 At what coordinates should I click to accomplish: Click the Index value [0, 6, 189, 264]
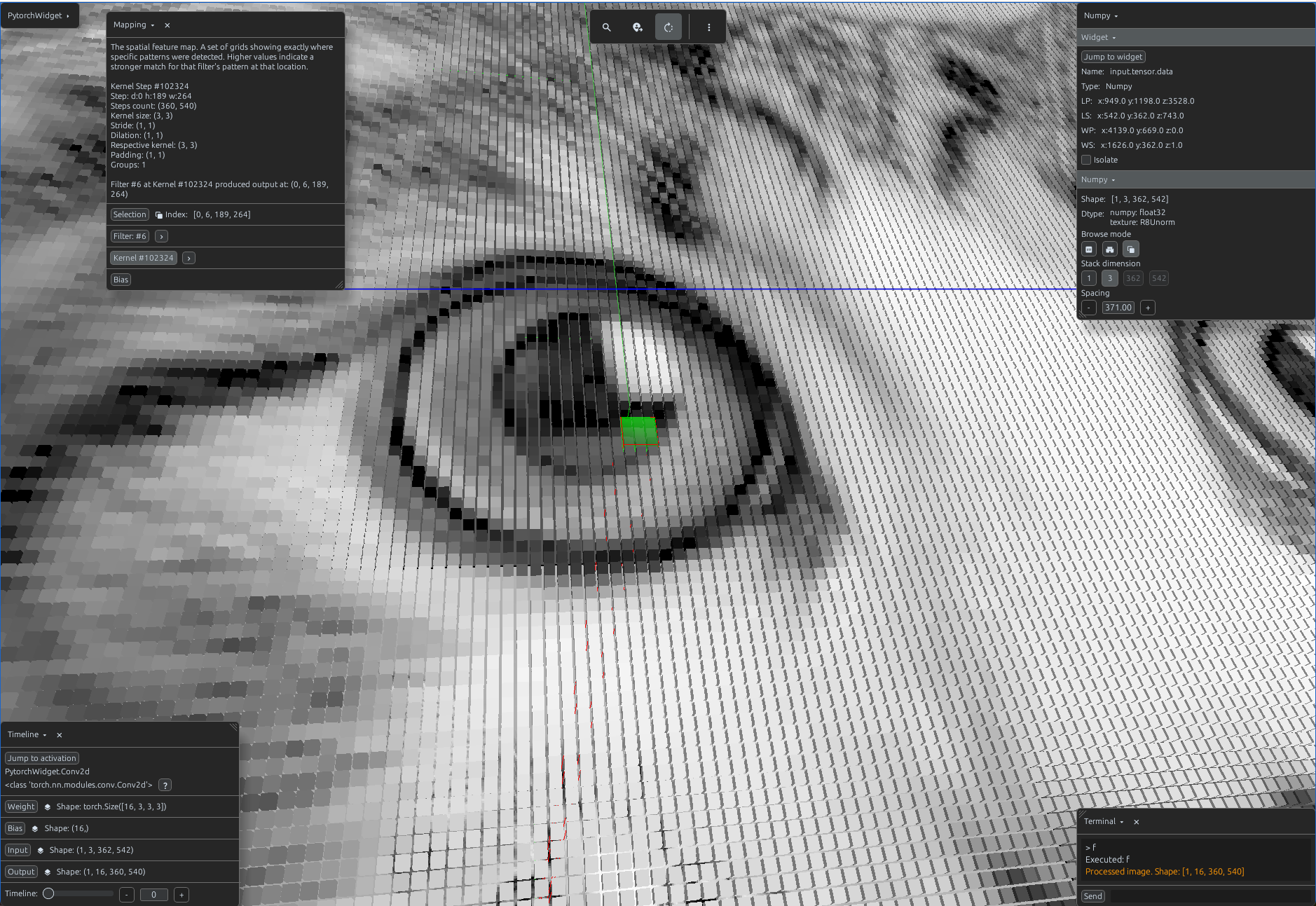pyautogui.click(x=221, y=215)
